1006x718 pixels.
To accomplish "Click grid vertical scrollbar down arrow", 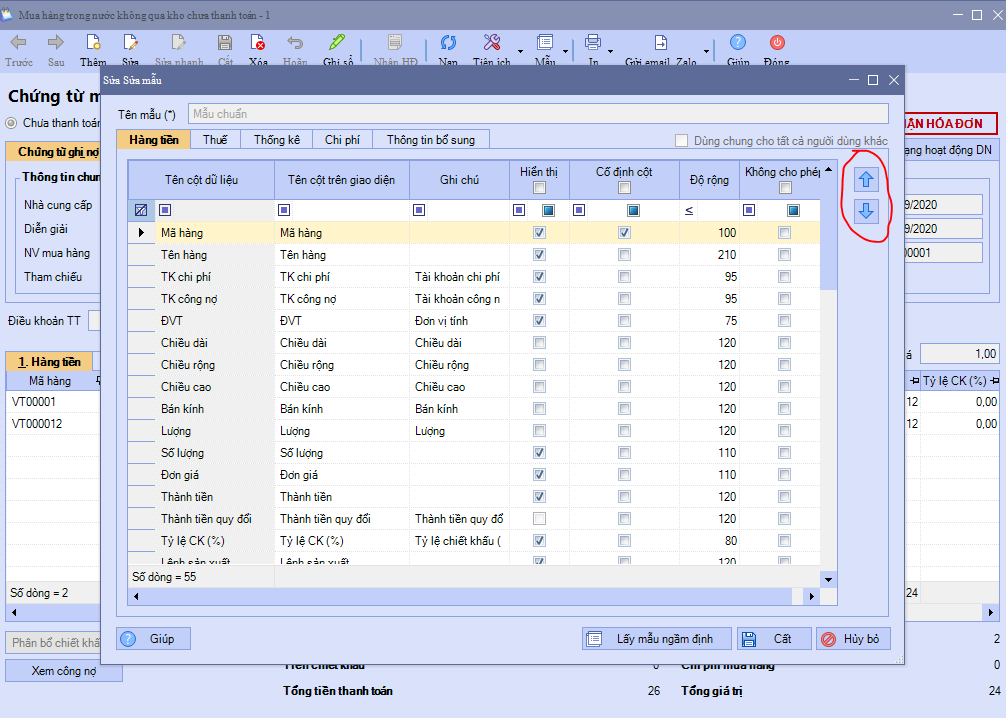I will point(828,579).
